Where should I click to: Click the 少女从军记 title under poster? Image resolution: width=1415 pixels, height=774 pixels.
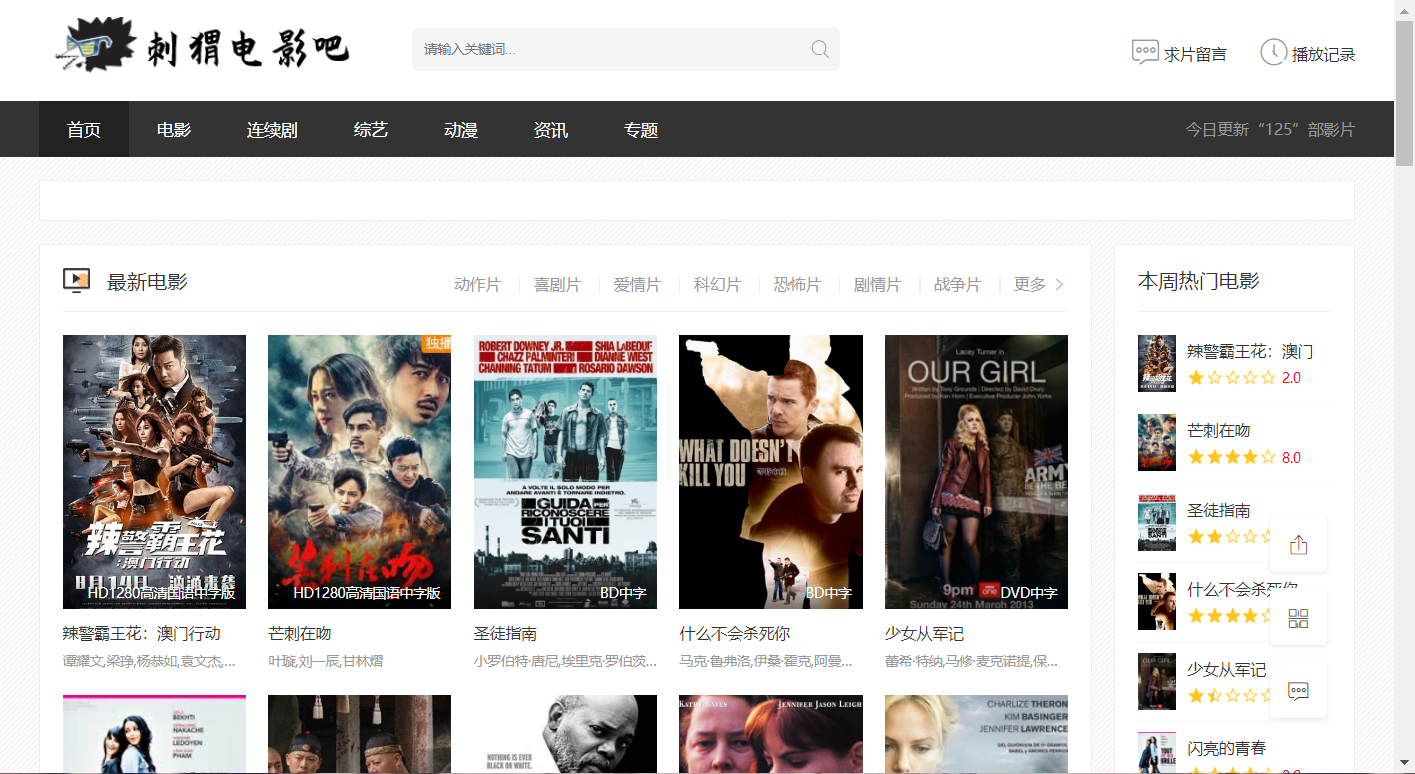tap(925, 634)
